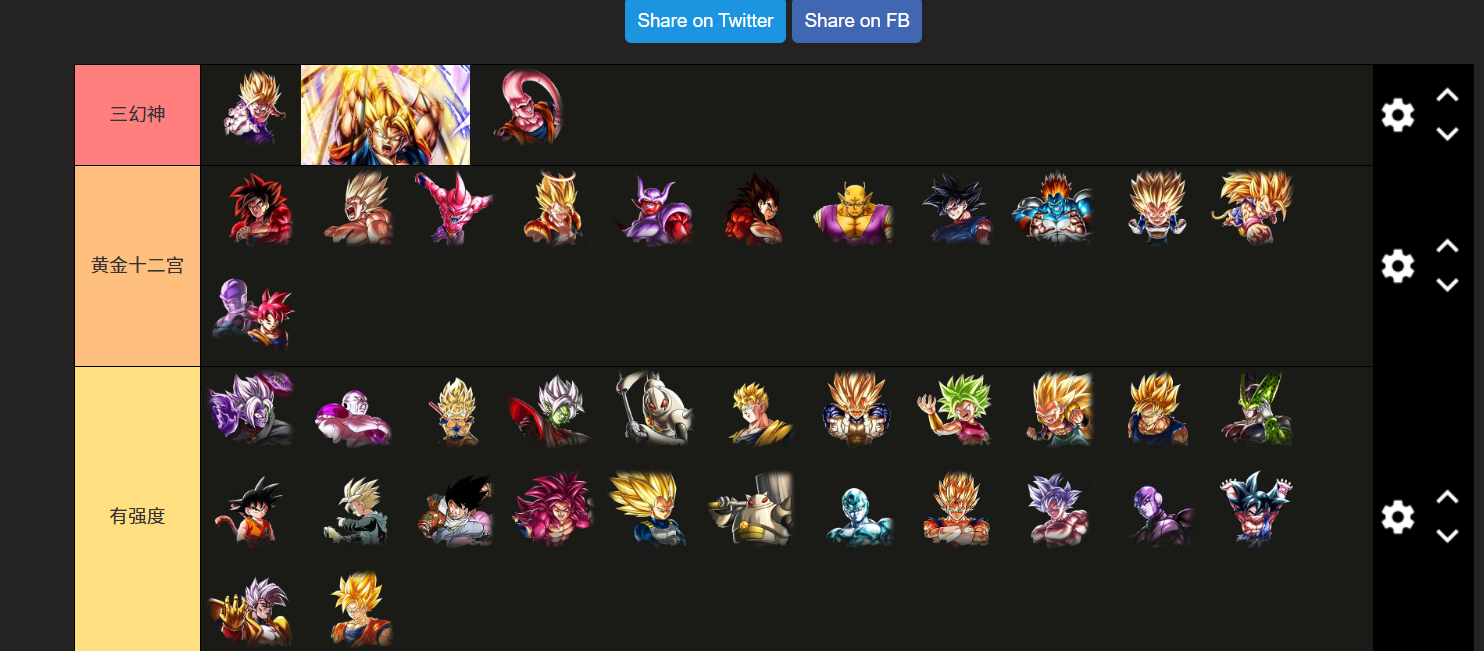Select the yellow Orange Piccolo character thumbnail

point(853,209)
